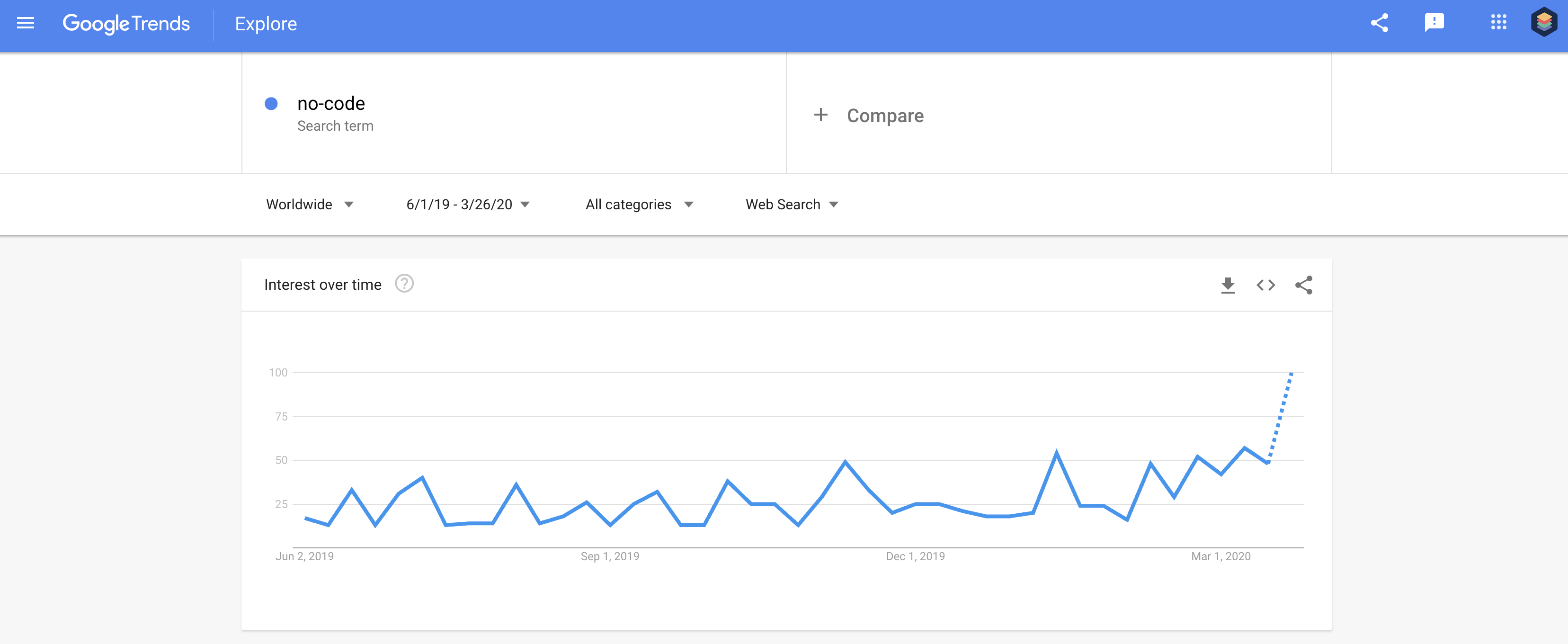Expand the All categories filter dropdown
This screenshot has width=1568, height=644.
[x=638, y=203]
